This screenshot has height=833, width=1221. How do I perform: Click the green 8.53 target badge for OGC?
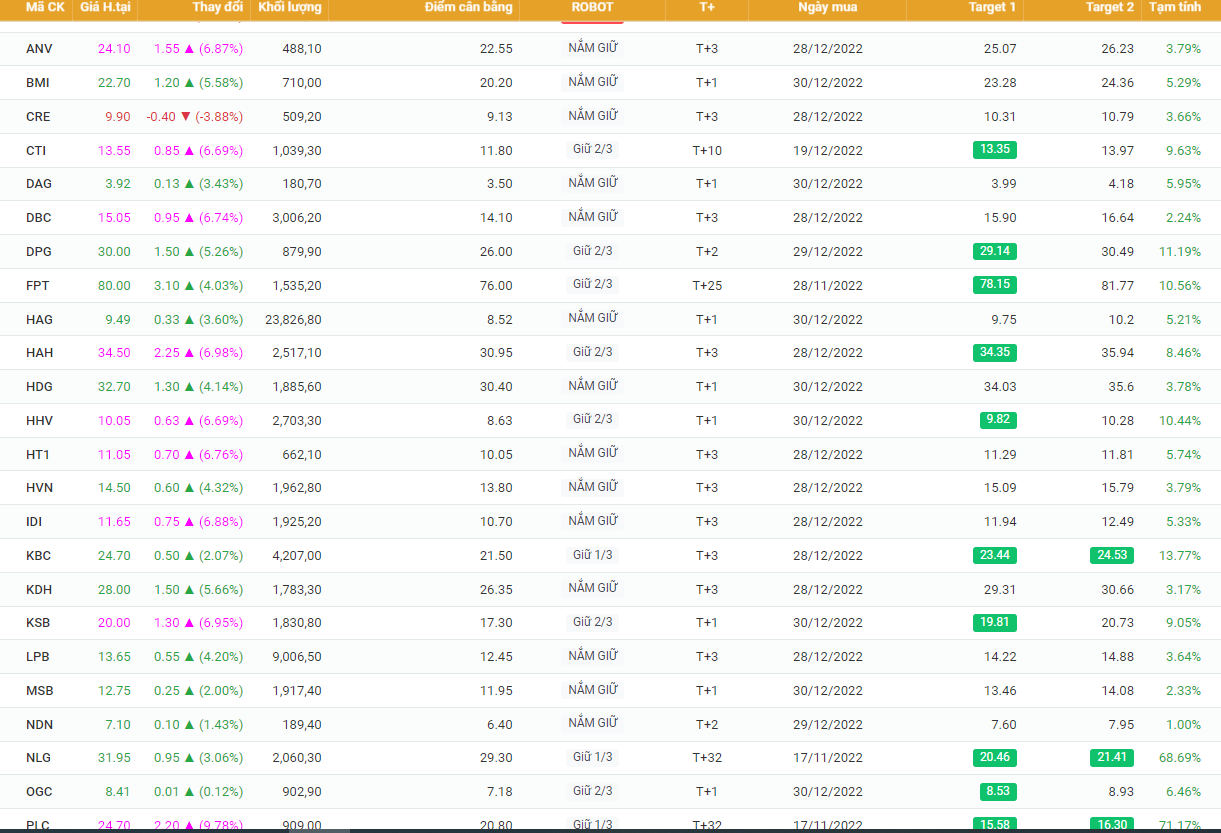point(998,791)
